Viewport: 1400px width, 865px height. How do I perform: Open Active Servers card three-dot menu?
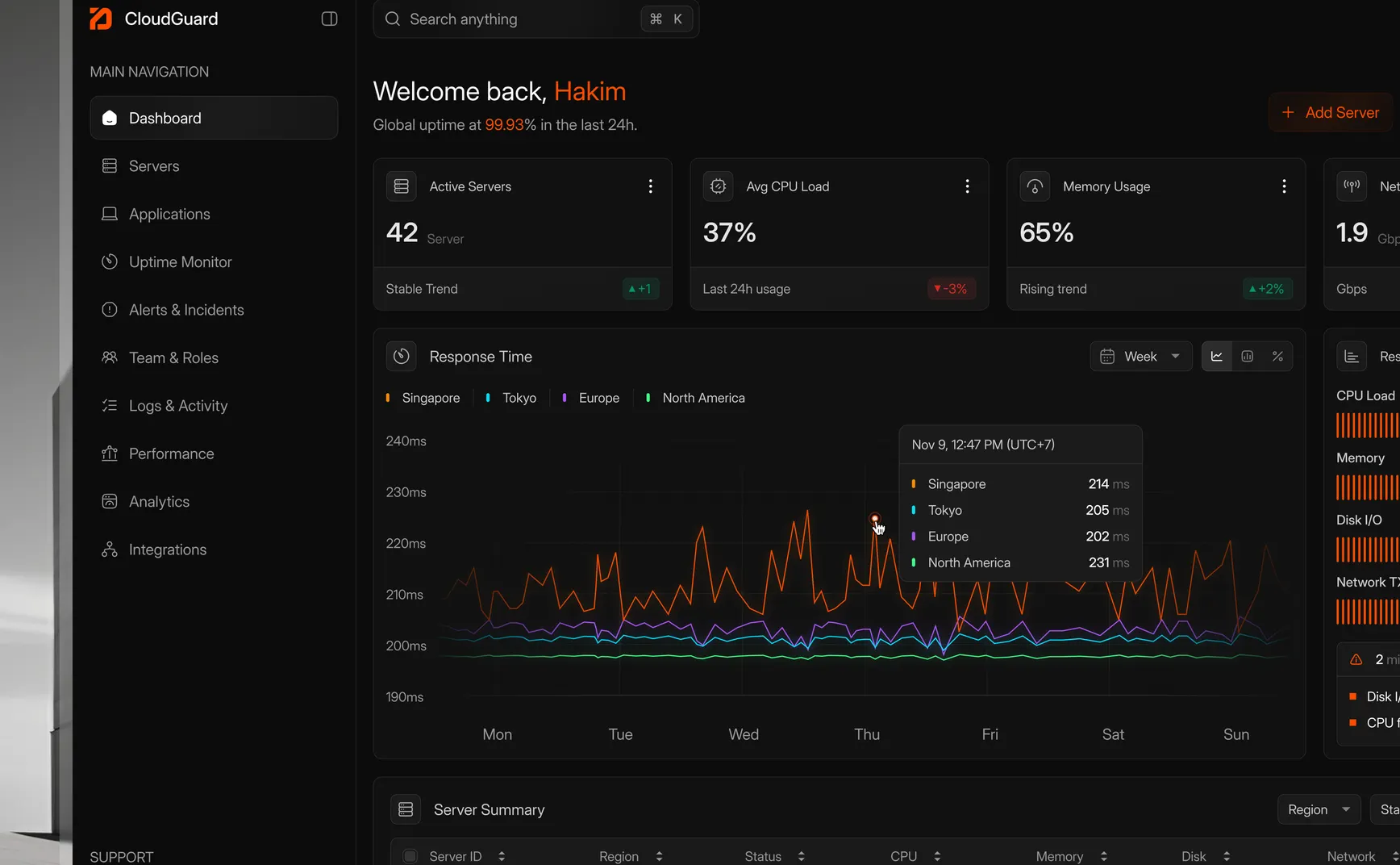[650, 186]
